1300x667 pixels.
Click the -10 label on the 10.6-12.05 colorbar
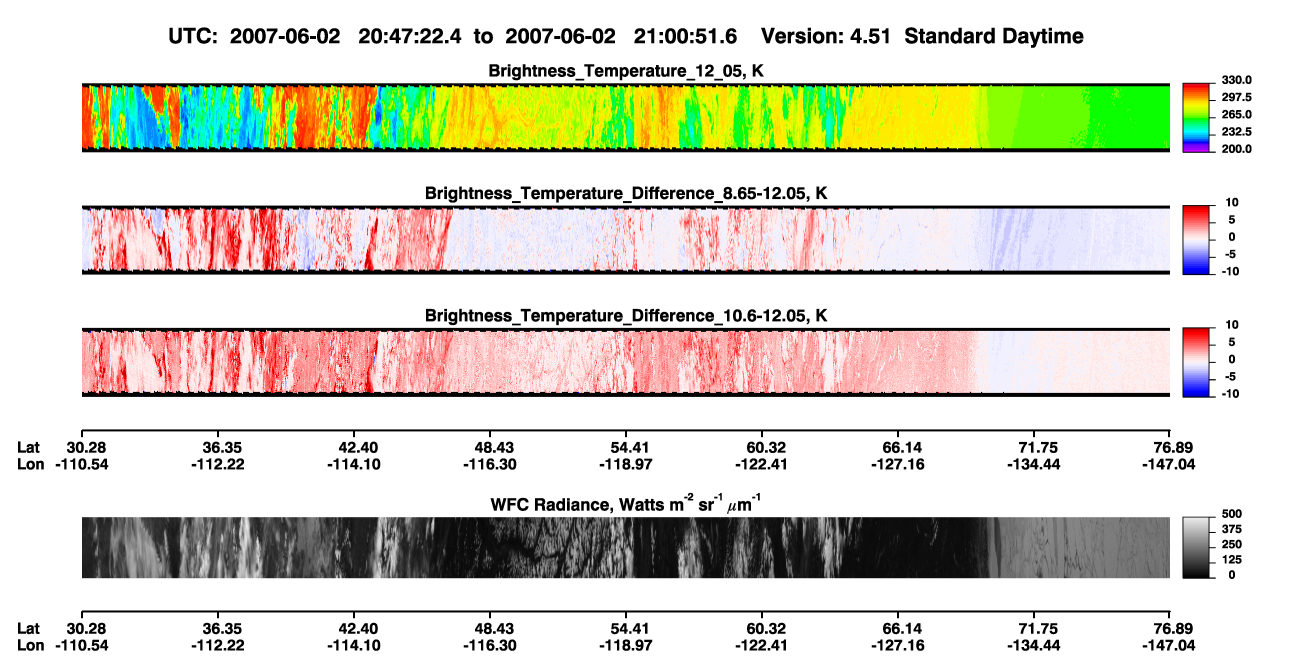point(1232,394)
